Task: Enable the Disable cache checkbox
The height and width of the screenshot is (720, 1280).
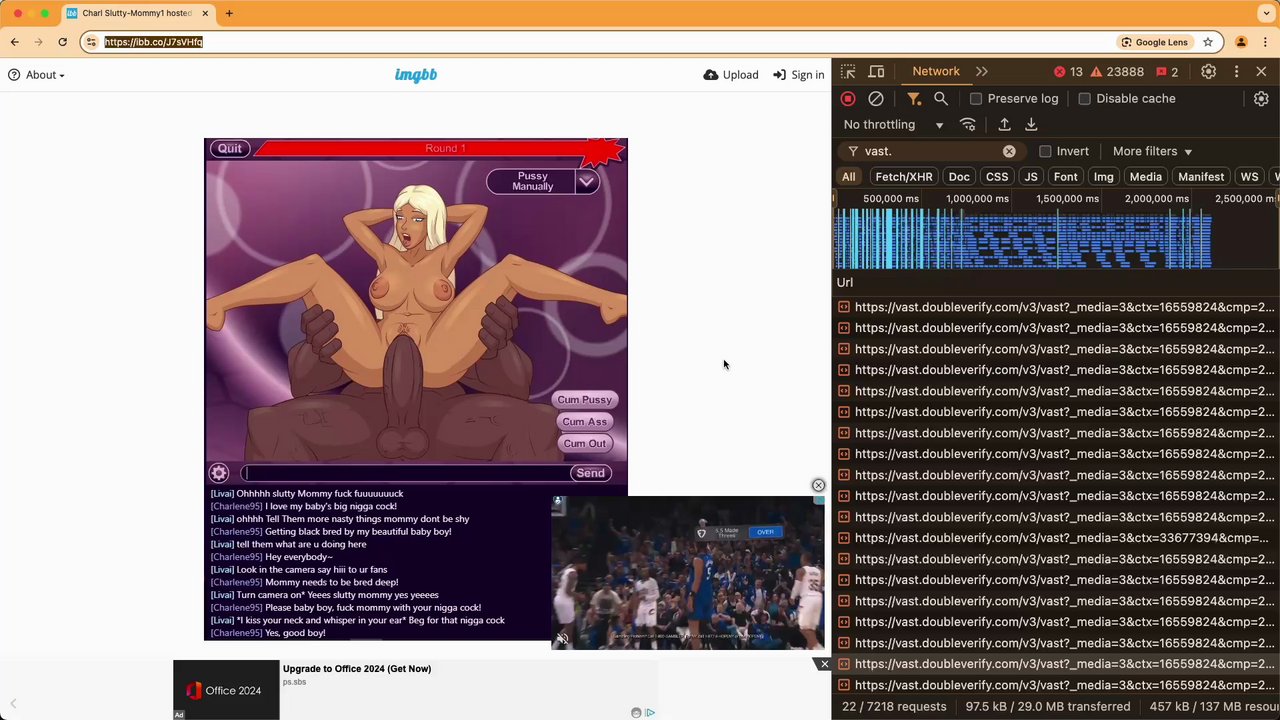Action: click(1084, 99)
